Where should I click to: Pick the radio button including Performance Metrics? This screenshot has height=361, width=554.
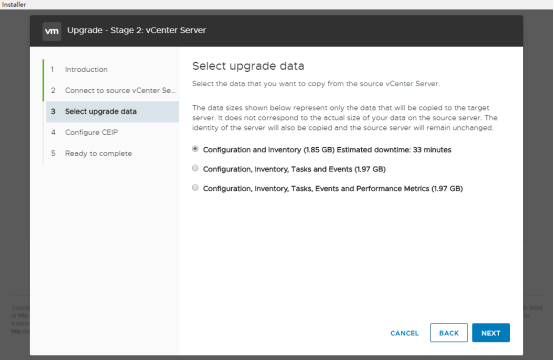pos(195,188)
